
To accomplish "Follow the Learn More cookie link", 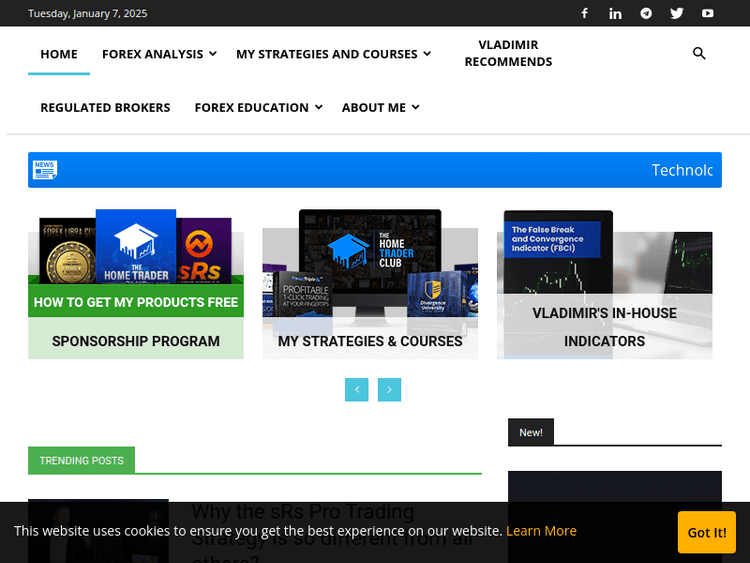I will point(541,531).
